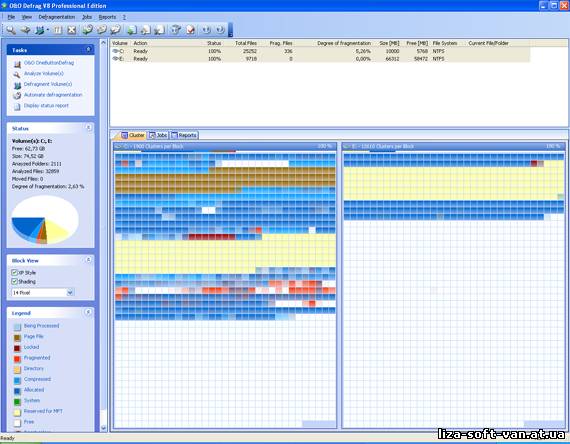Toggle the XP Style checkbox
Image resolution: width=570 pixels, height=444 pixels.
[x=15, y=272]
